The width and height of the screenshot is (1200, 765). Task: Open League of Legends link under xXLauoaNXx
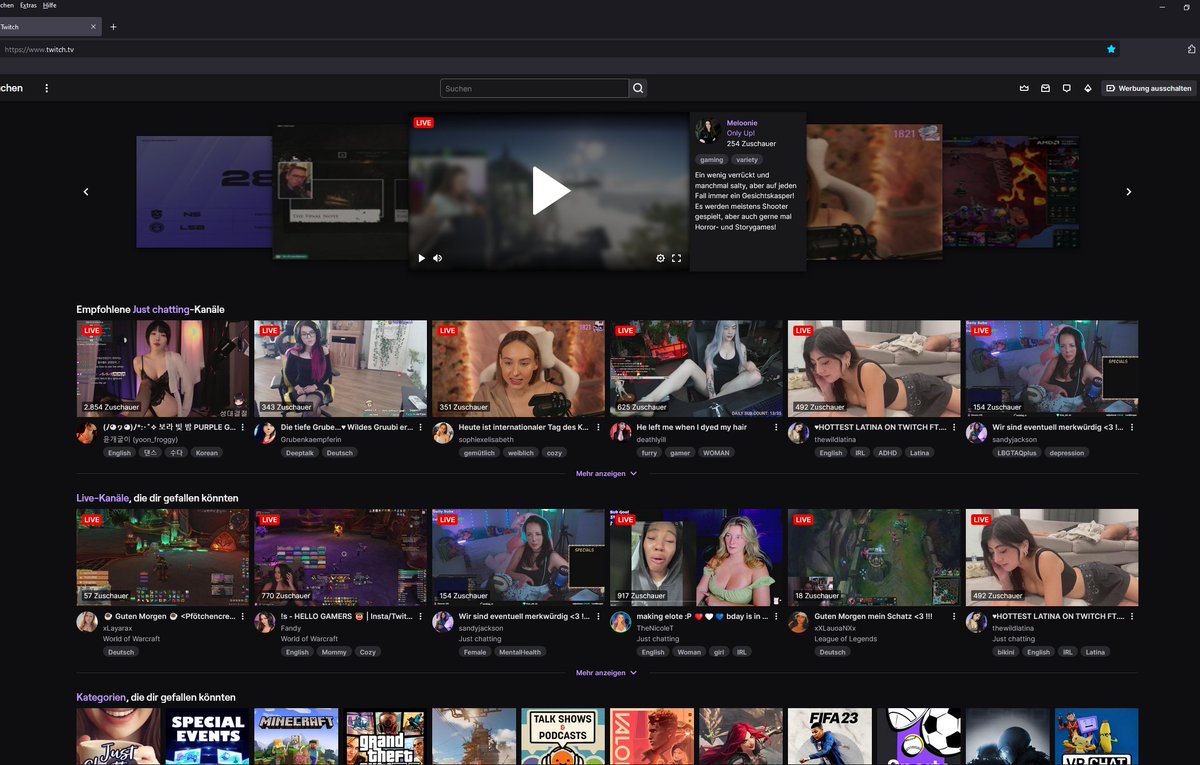(846, 638)
